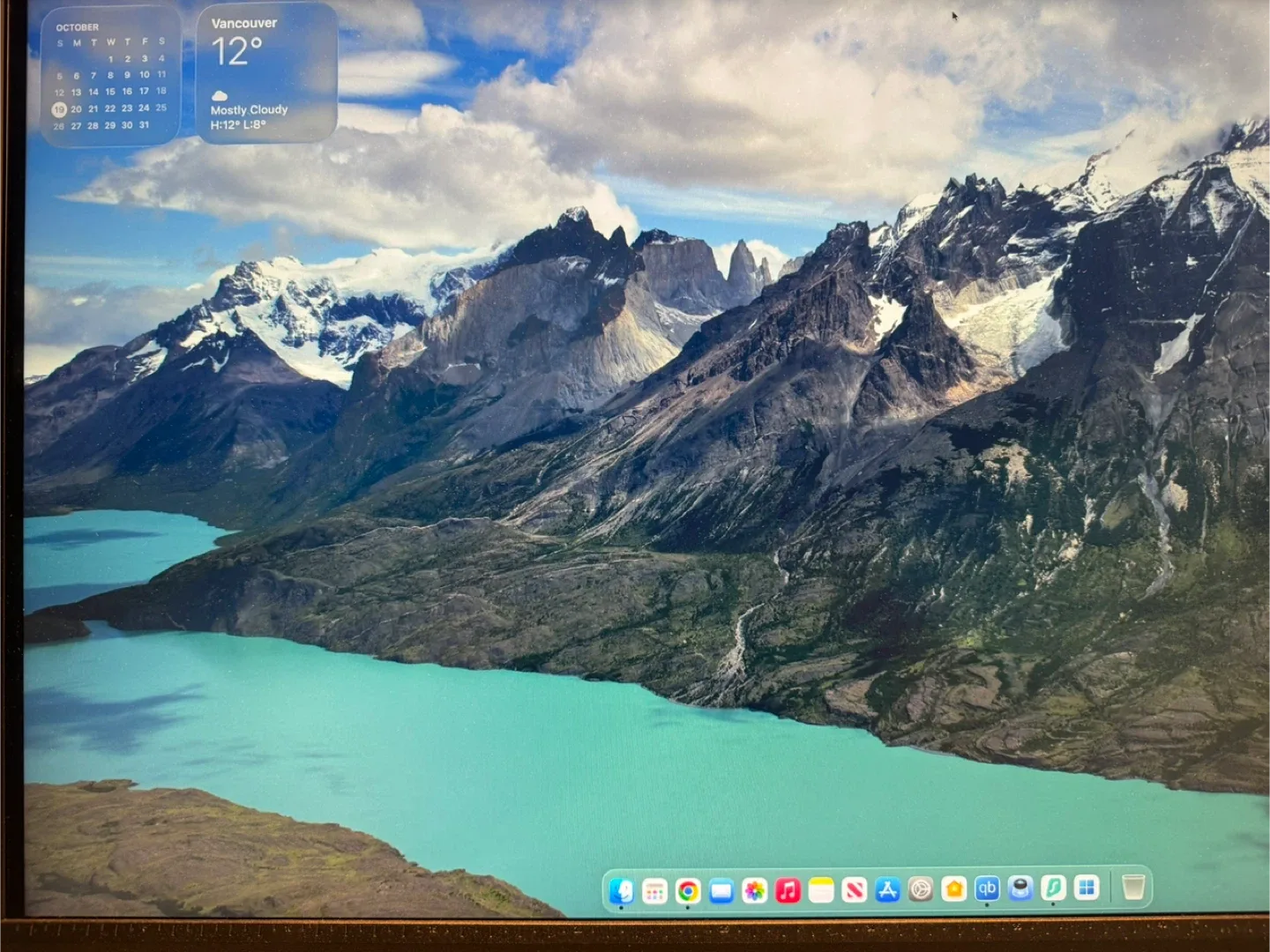
Task: Open System Settings from the Dock
Action: 922,890
